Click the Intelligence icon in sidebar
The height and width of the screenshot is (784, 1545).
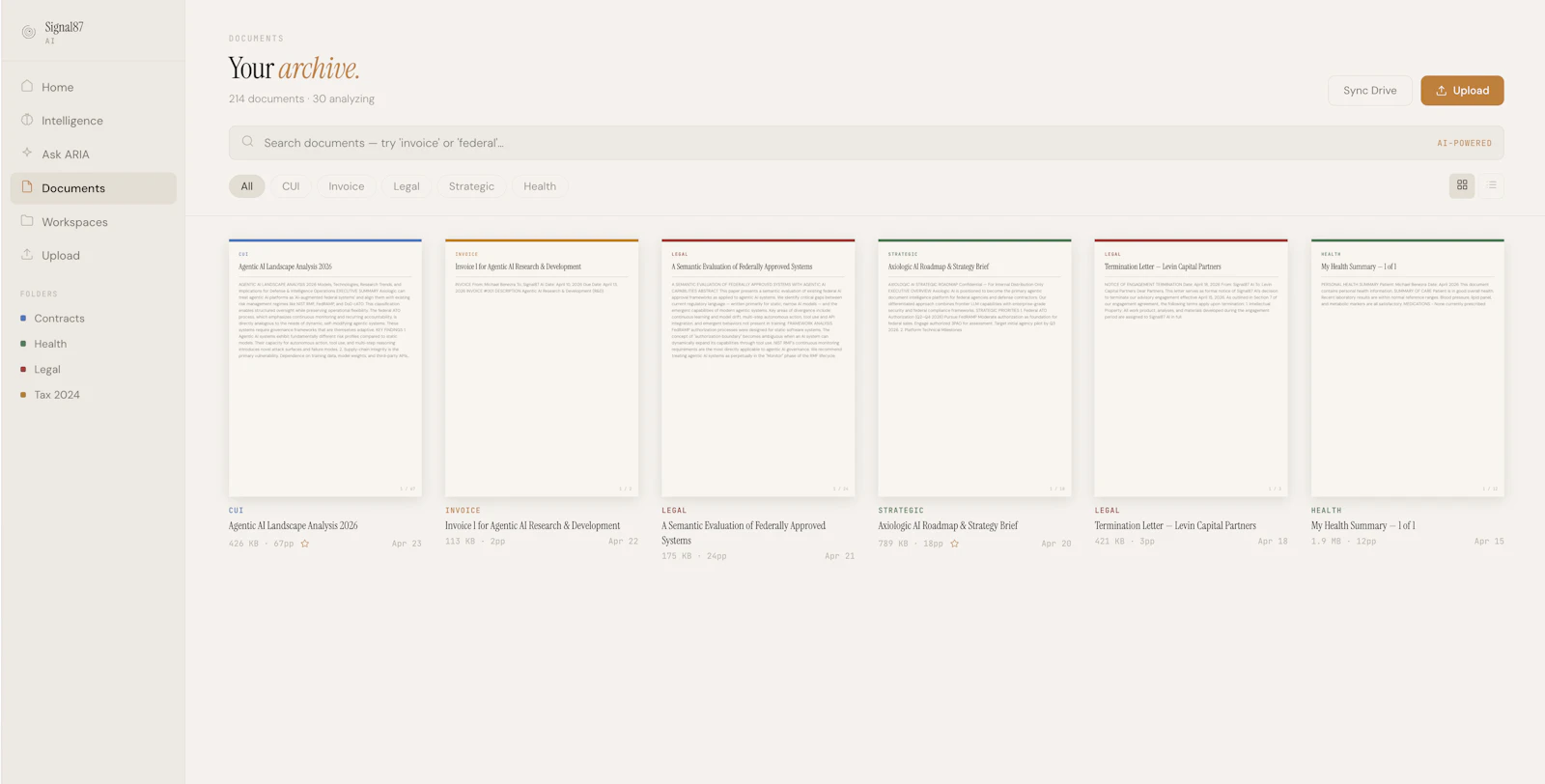point(27,120)
